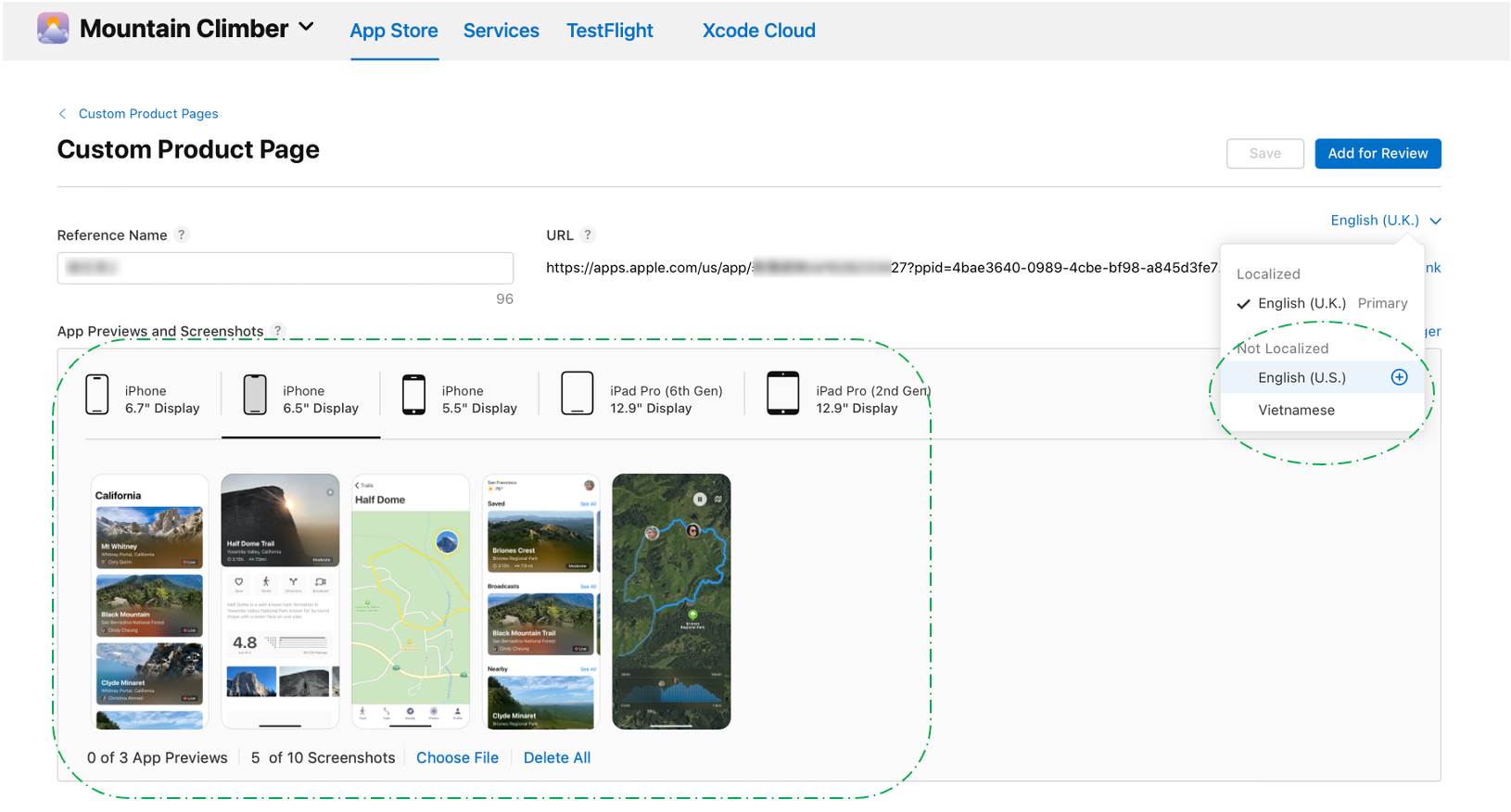Click the iPad Pro 2nd Gen device icon
The image size is (1511, 812).
pos(782,394)
